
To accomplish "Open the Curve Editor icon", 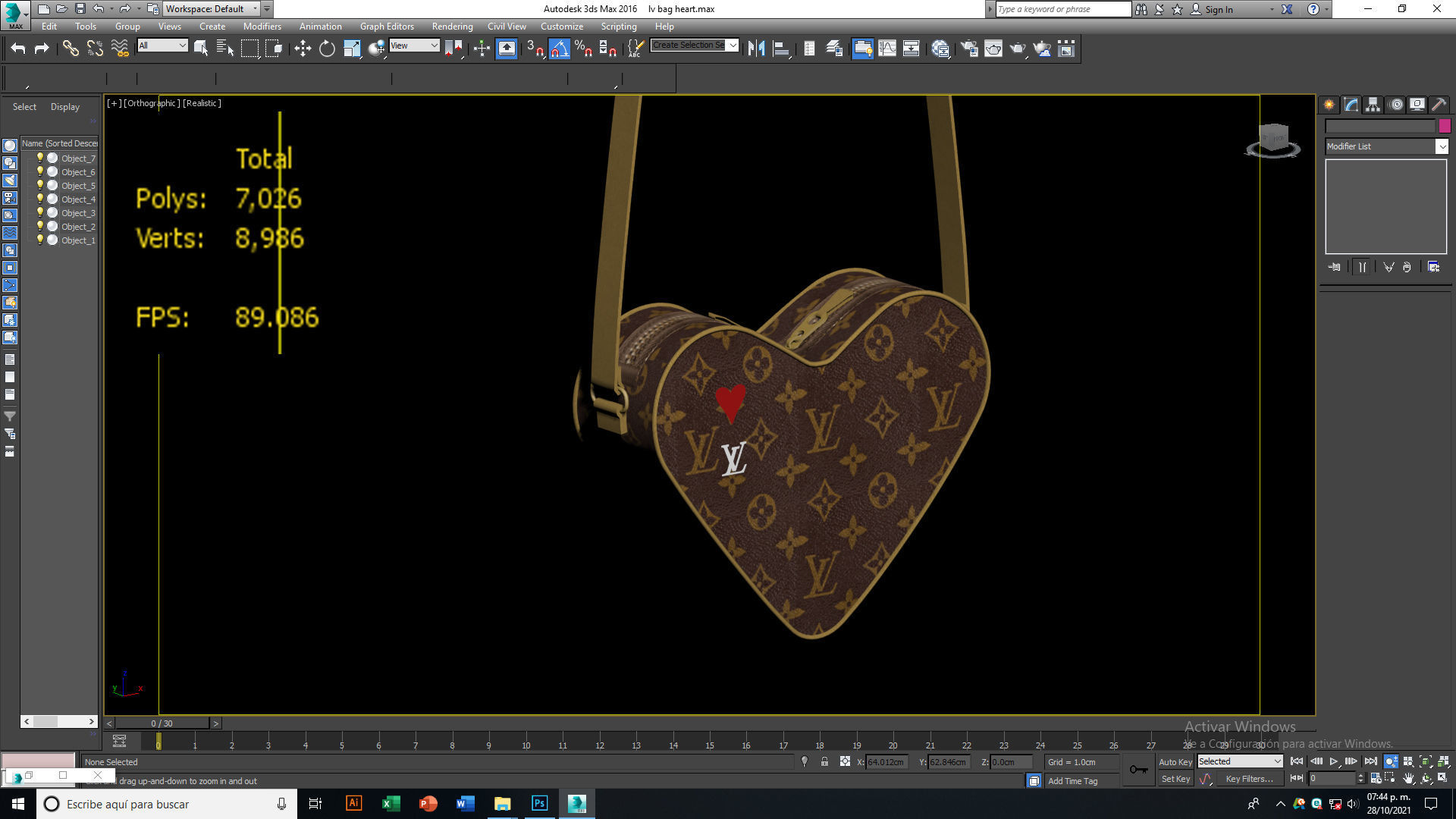I will [887, 49].
